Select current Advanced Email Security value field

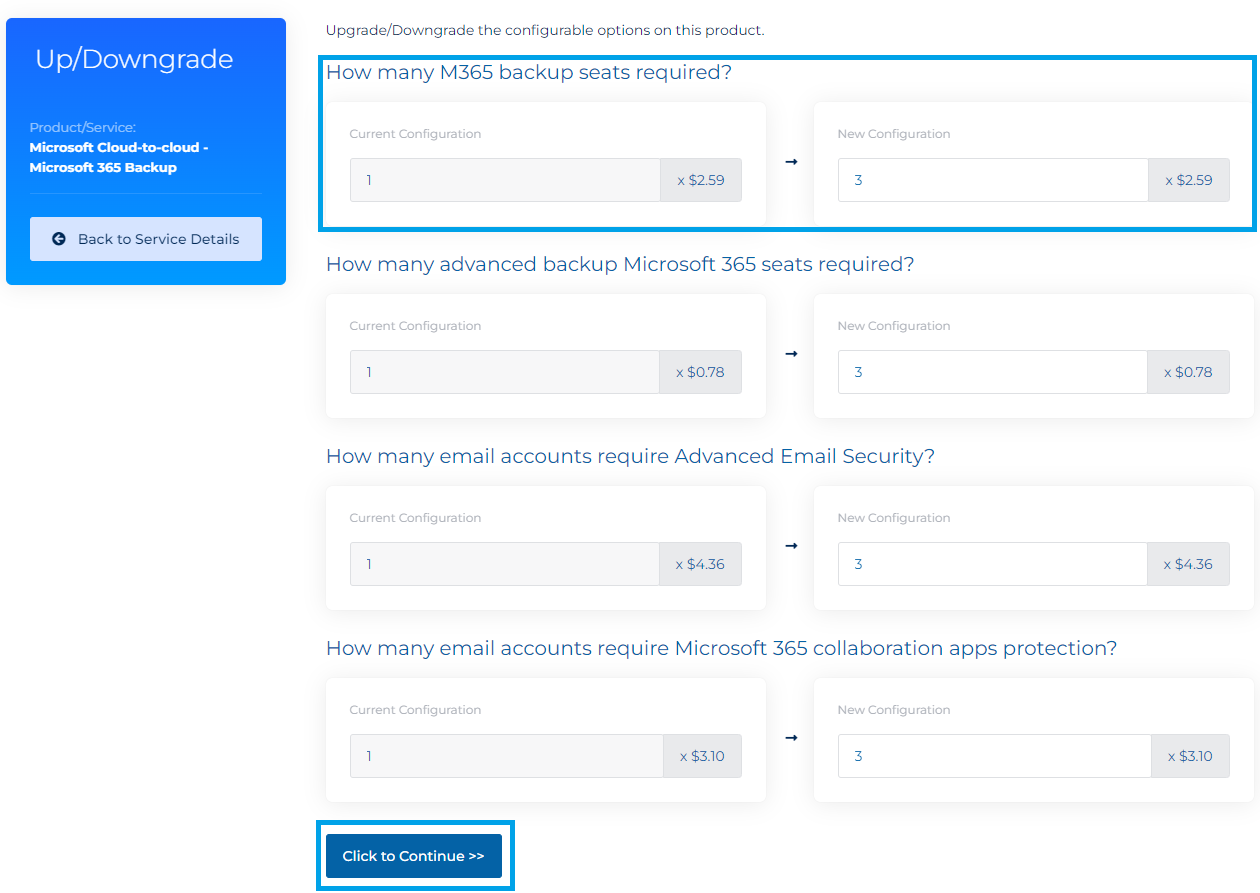click(x=505, y=564)
